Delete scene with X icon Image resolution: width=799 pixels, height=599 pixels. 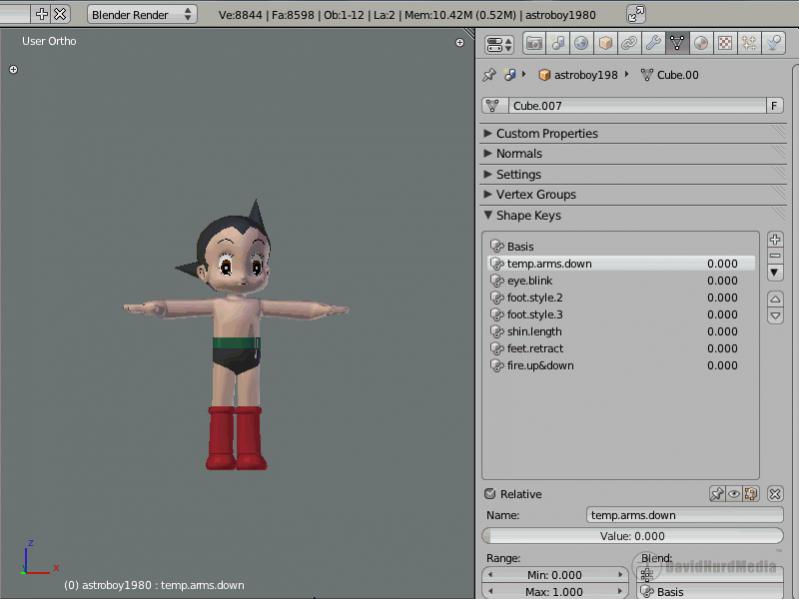(x=60, y=14)
